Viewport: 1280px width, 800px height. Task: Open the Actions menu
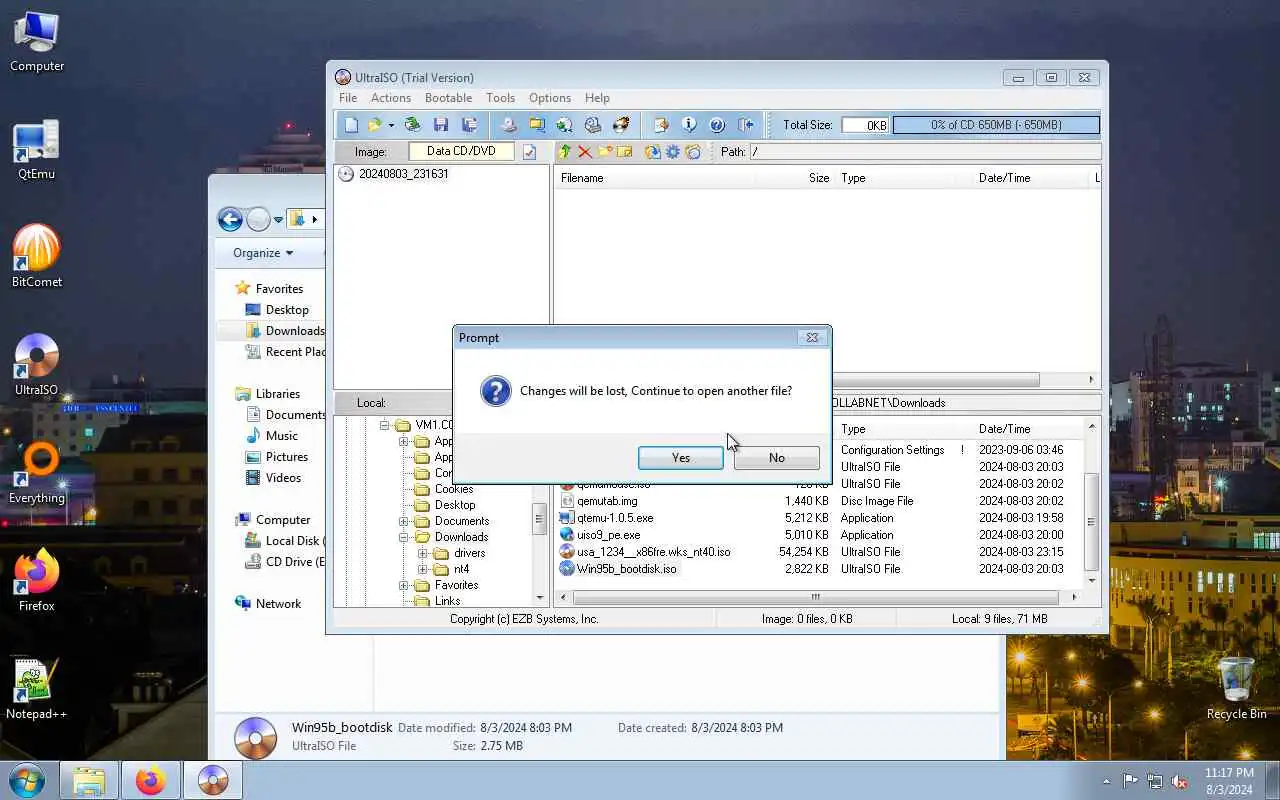pyautogui.click(x=391, y=98)
